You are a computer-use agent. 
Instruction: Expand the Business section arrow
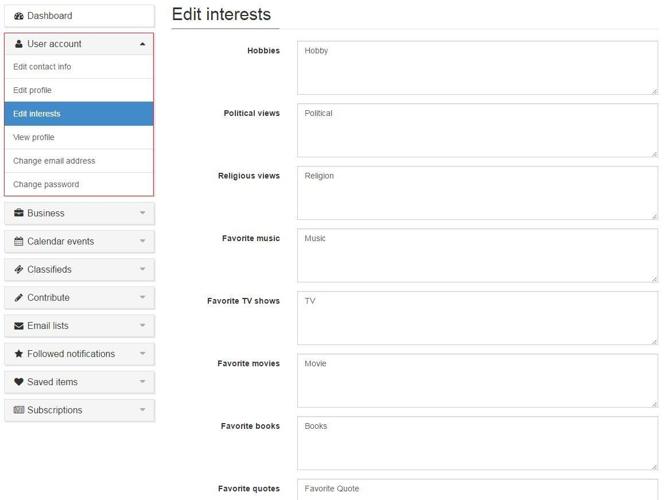pos(142,213)
